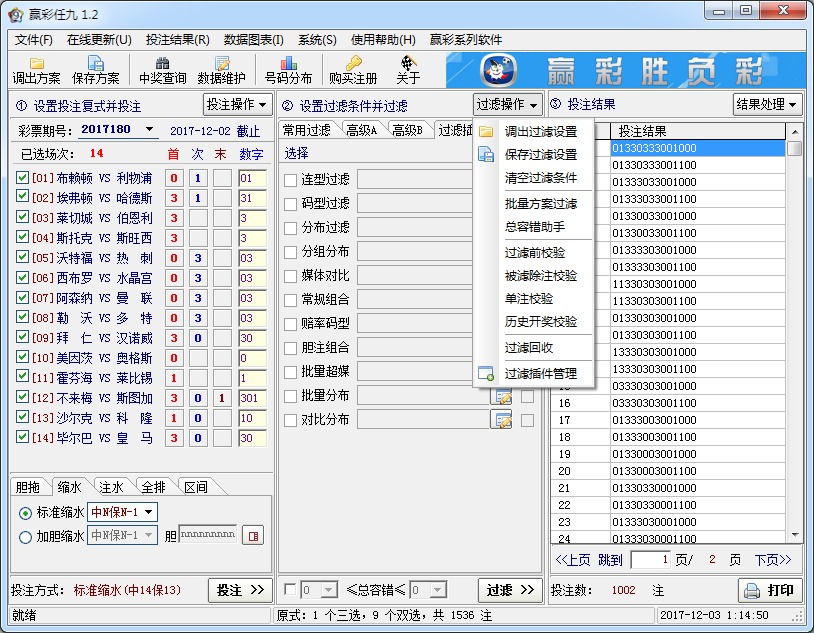The image size is (814, 633).
Task: Click the edit icon beside 批量分布
Action: (503, 396)
